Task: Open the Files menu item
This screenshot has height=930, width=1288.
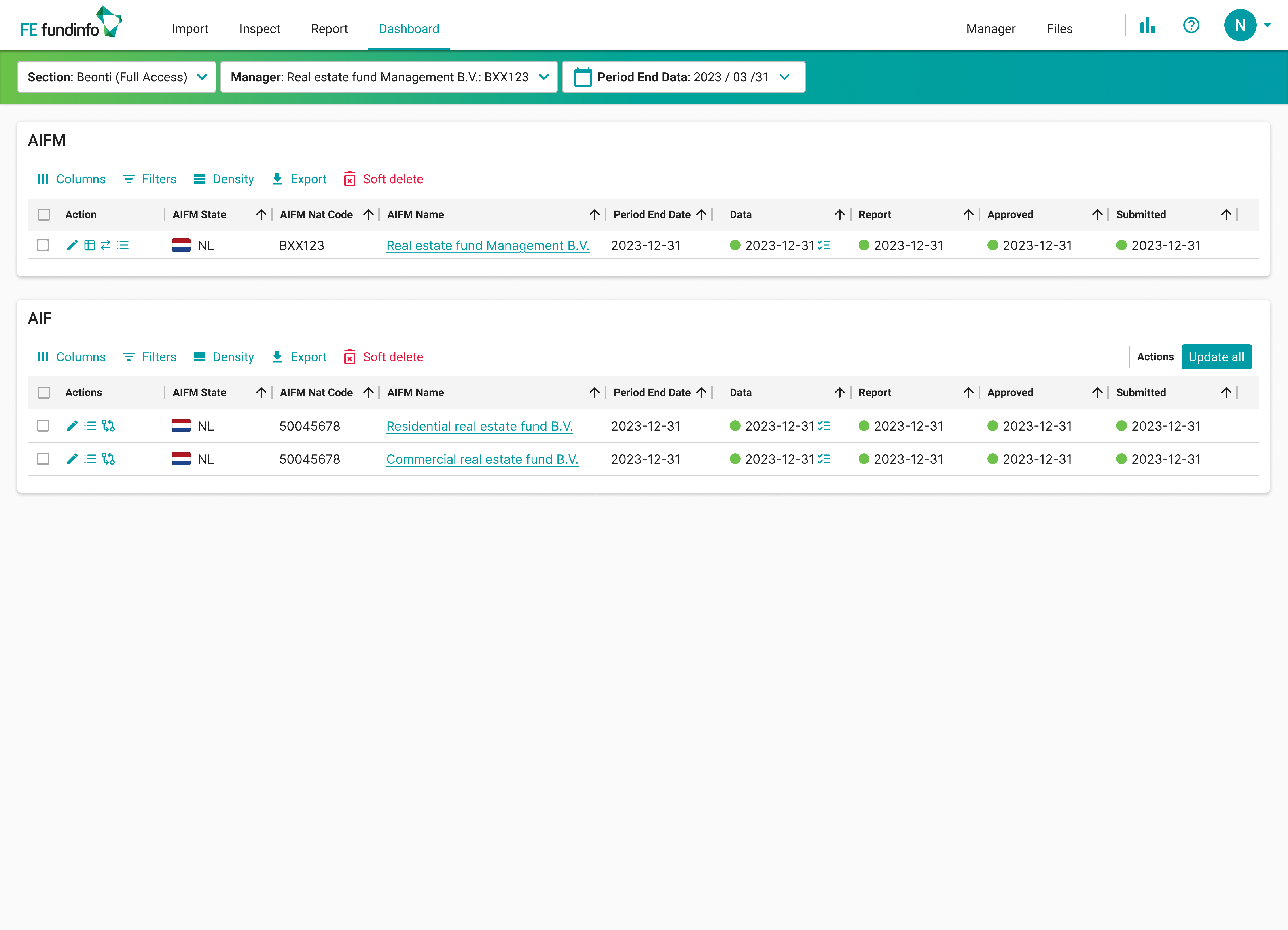Action: coord(1059,29)
